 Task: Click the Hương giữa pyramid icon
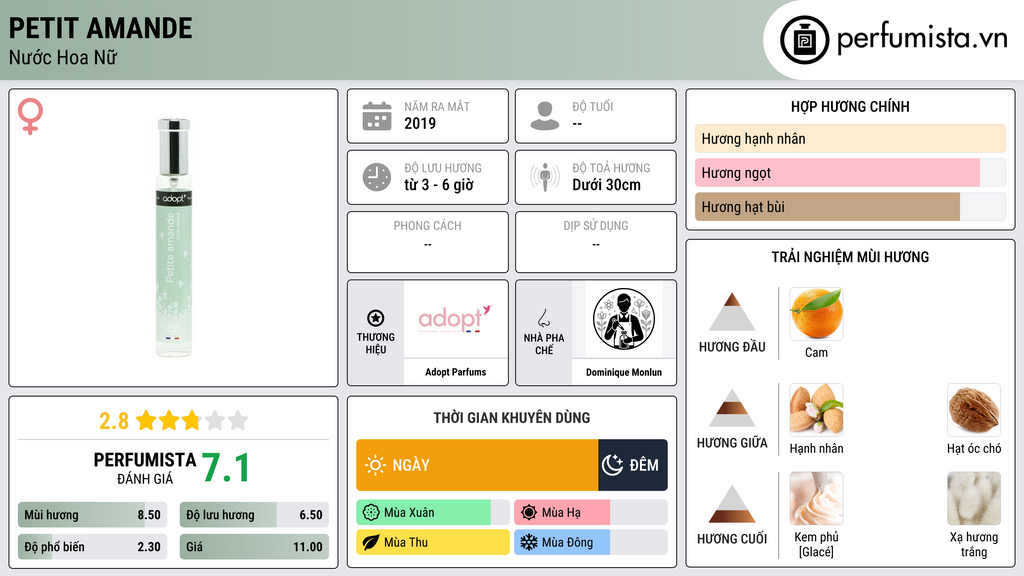pos(732,408)
